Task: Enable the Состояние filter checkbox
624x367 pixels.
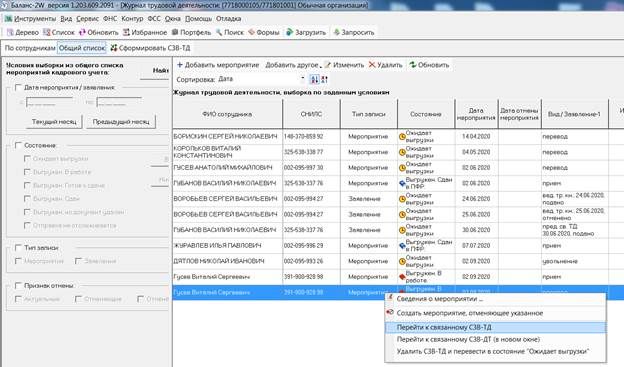Action: pyautogui.click(x=18, y=145)
